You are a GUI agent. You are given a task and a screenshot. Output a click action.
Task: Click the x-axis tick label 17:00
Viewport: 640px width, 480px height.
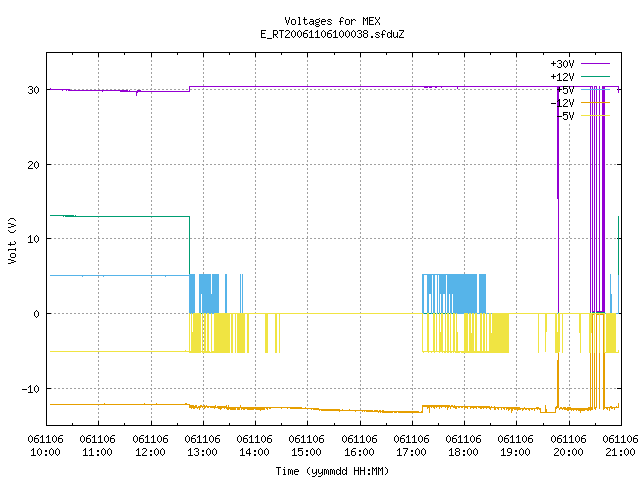(x=411, y=452)
